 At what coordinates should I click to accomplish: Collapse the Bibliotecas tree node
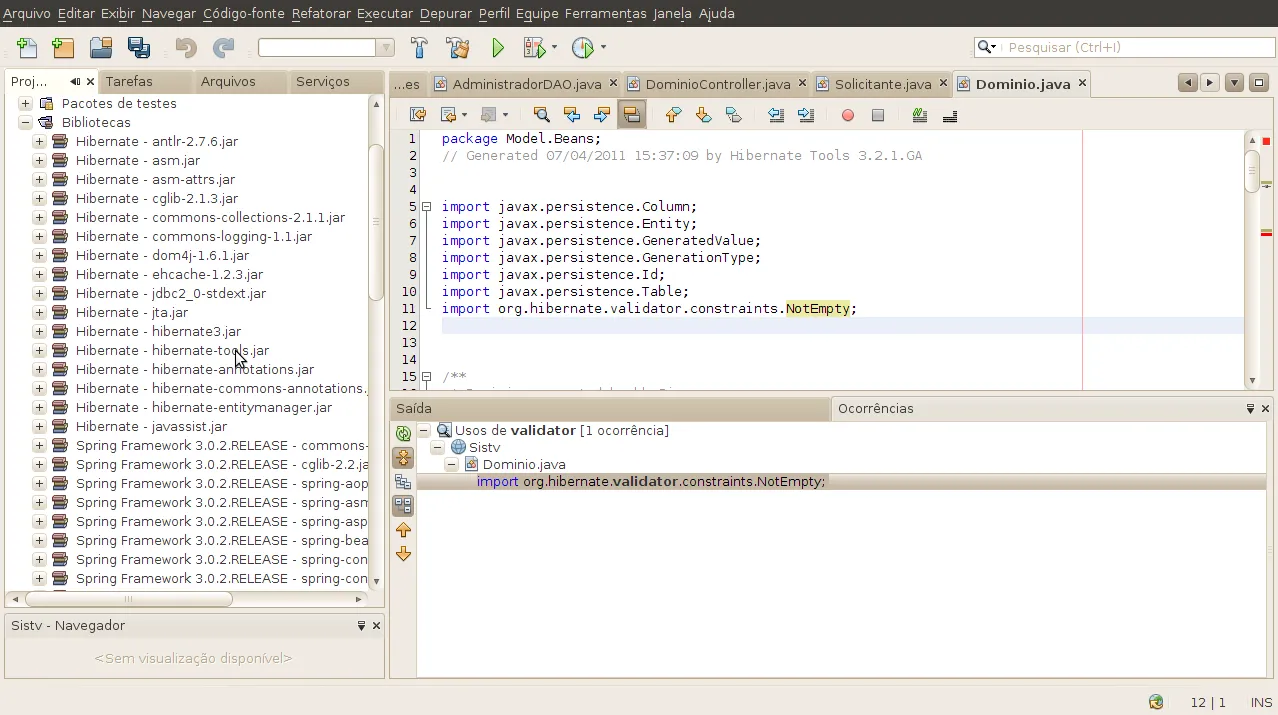(25, 123)
